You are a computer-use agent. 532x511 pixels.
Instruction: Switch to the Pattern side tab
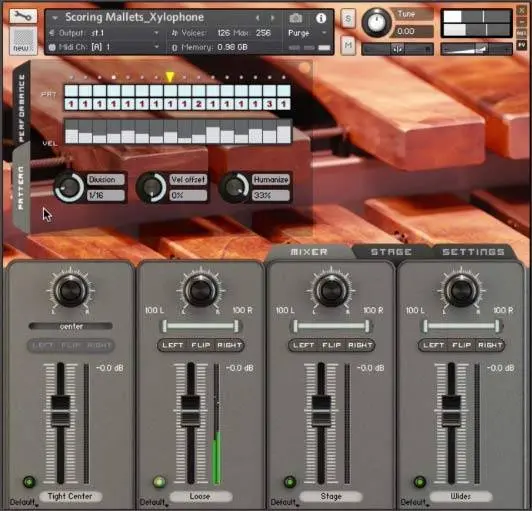click(x=21, y=188)
